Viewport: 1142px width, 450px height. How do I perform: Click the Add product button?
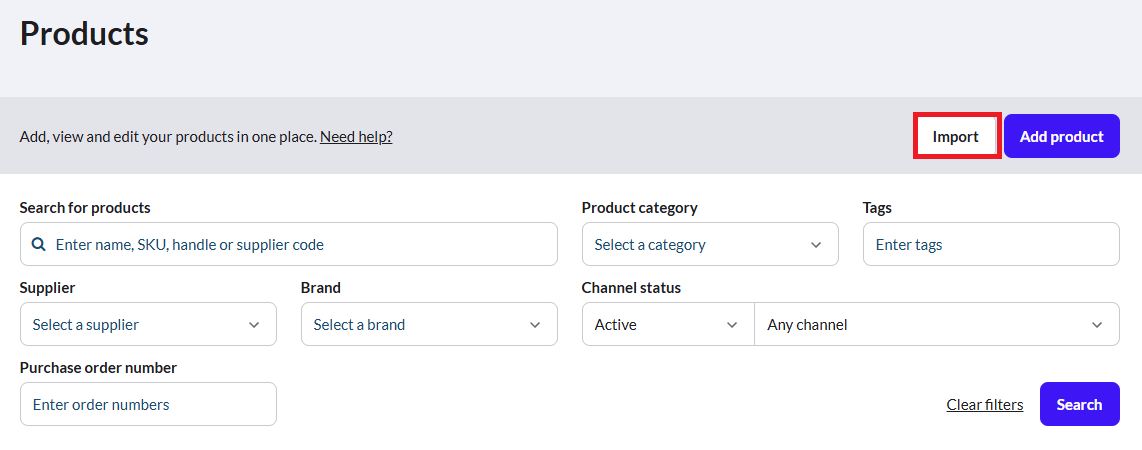pyautogui.click(x=1061, y=136)
